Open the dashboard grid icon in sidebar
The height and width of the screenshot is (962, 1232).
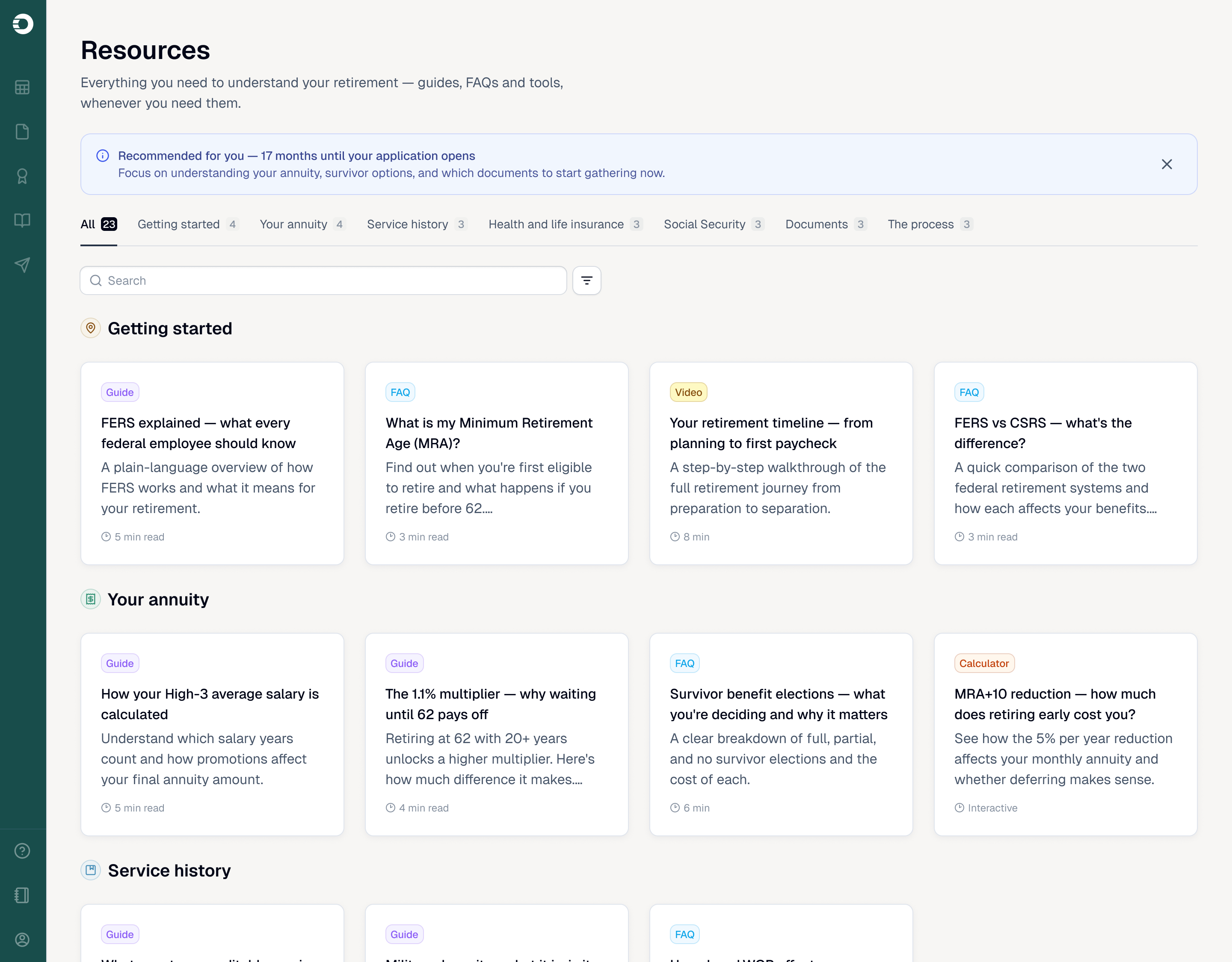click(x=23, y=87)
